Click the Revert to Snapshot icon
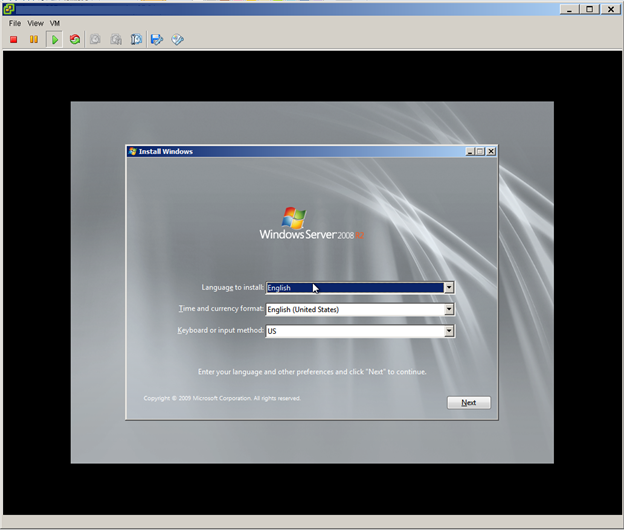Viewport: 624px width, 530px height. [x=116, y=39]
